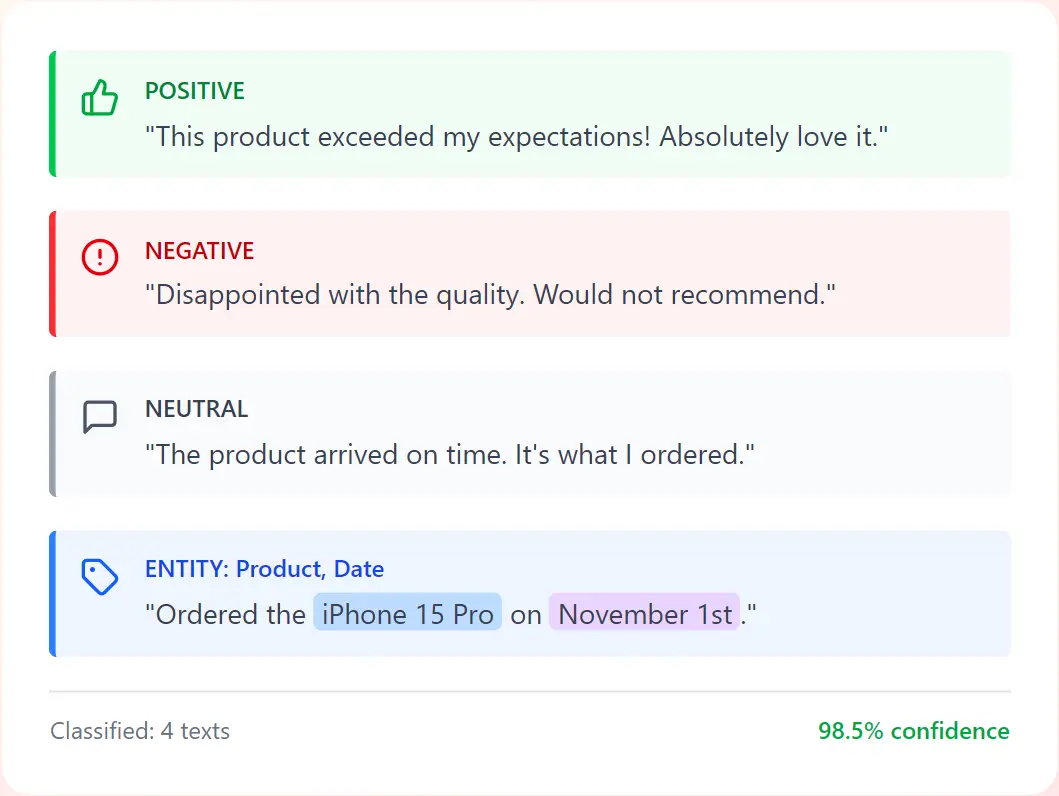Click the ENTITY: Product, Date heading
This screenshot has height=796, width=1059.
tap(265, 569)
